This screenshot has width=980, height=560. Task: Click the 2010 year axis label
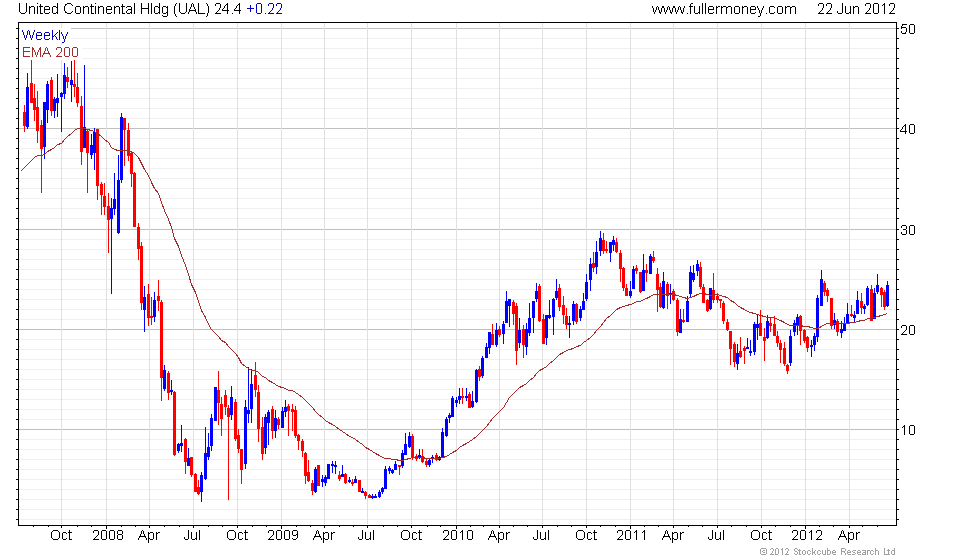point(458,536)
